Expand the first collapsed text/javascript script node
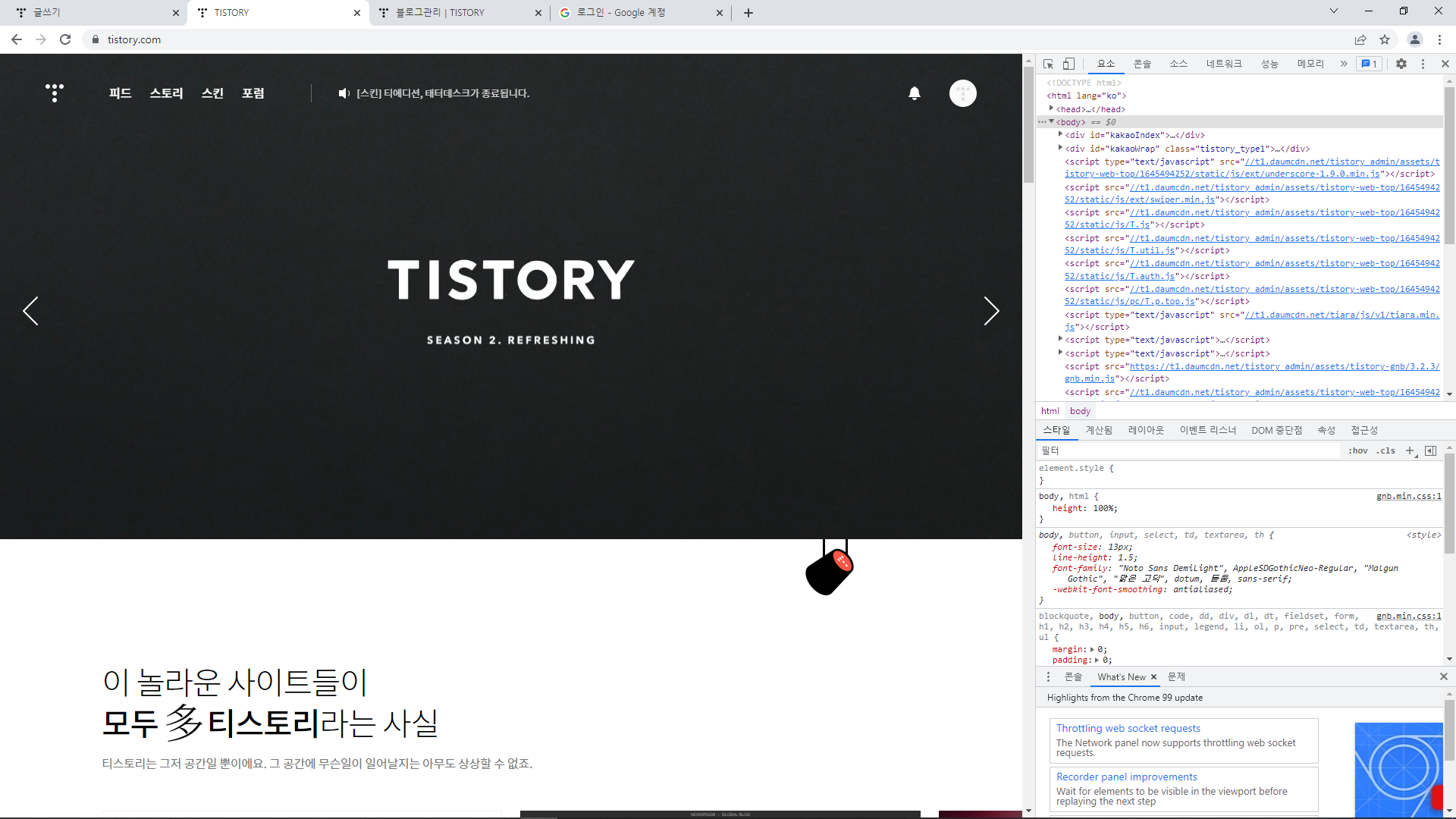This screenshot has height=819, width=1456. click(x=1060, y=339)
